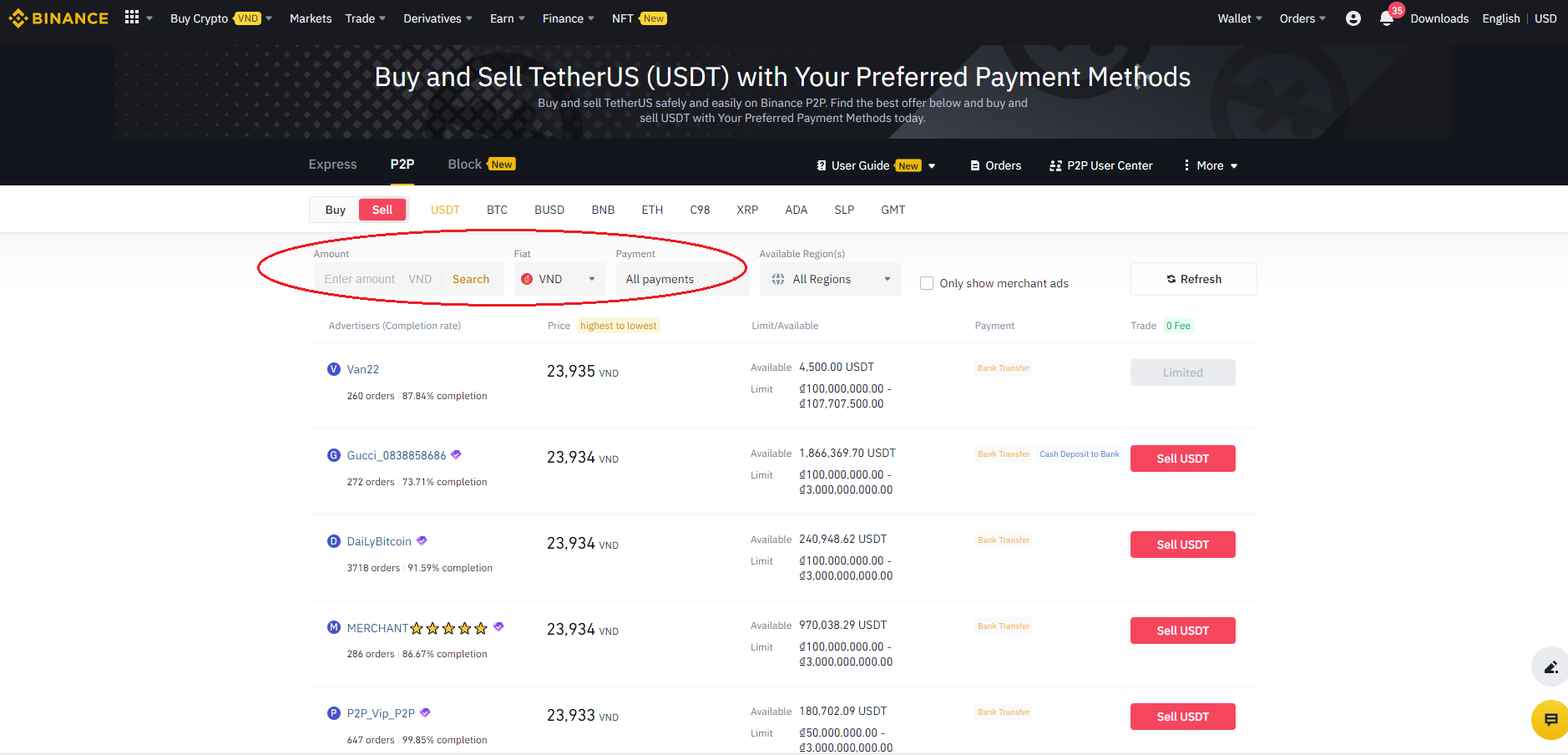The width and height of the screenshot is (1568, 755).
Task: Click the 0 Fee tag
Action: coord(1178,326)
